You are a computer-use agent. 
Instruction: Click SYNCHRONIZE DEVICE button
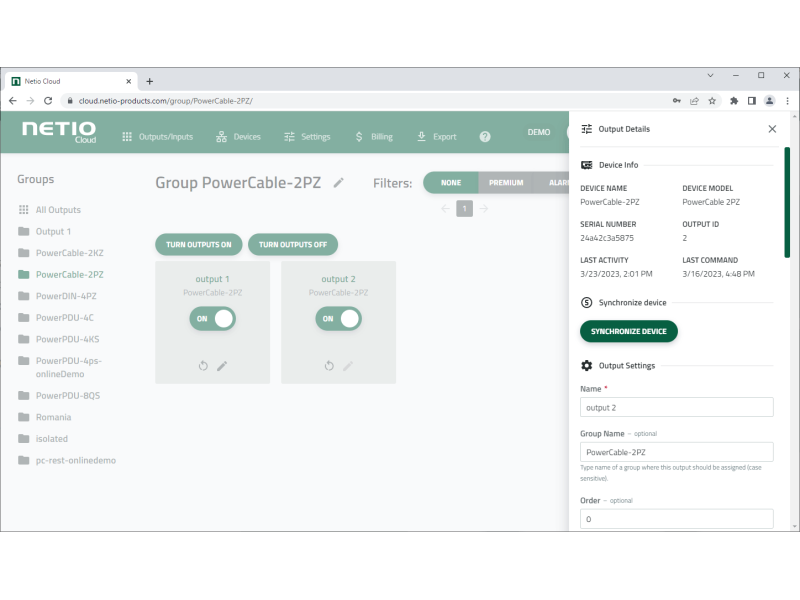[x=629, y=331]
